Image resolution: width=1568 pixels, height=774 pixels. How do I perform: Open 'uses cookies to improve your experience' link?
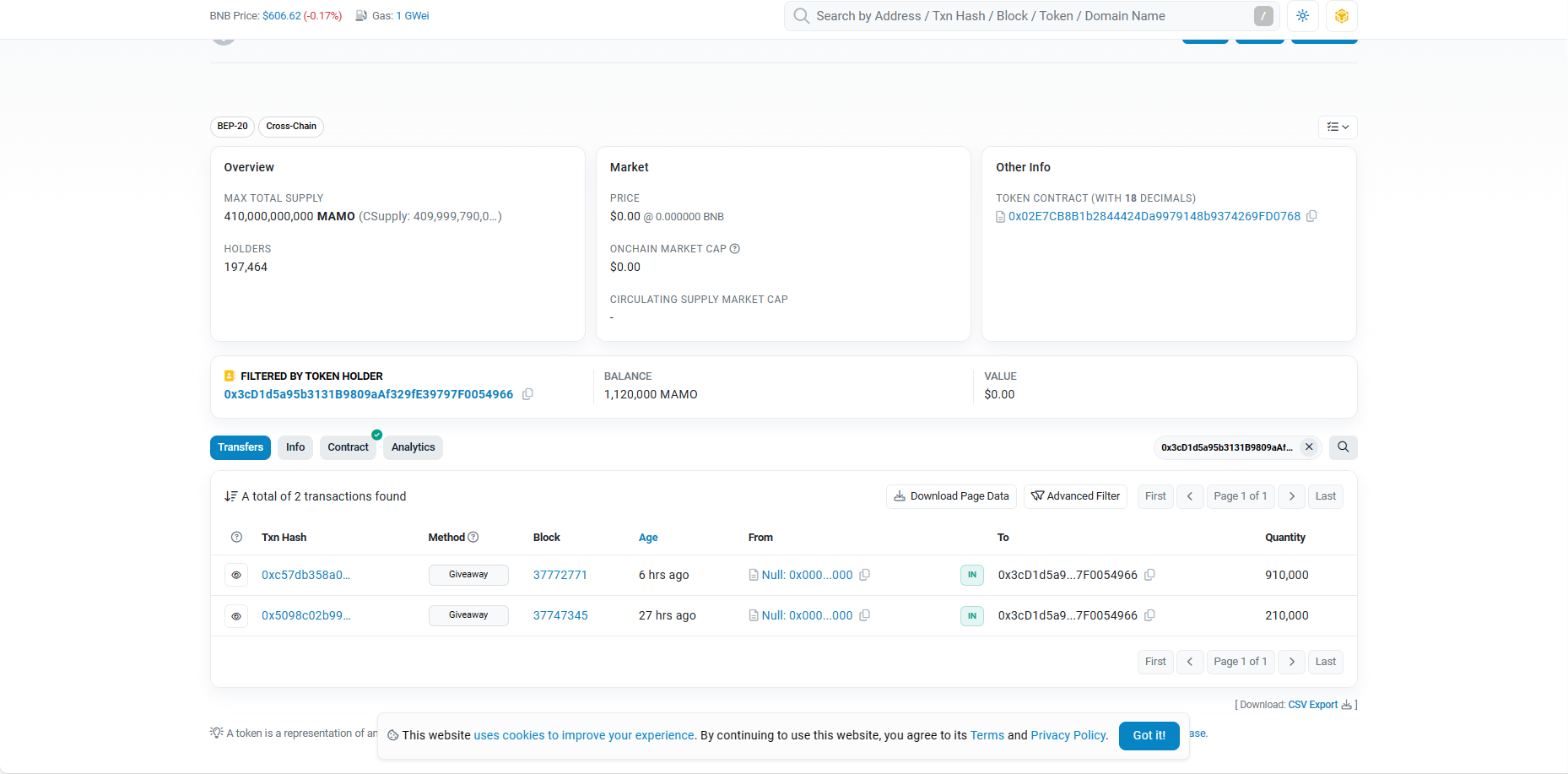(x=584, y=736)
